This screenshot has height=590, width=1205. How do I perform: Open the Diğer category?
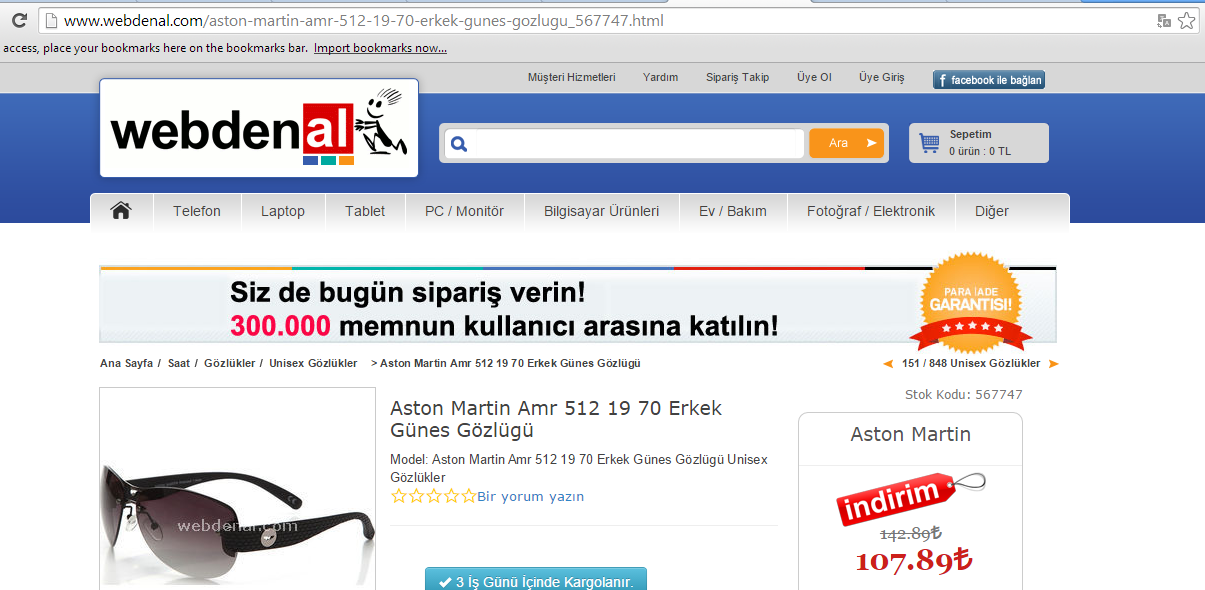click(992, 211)
